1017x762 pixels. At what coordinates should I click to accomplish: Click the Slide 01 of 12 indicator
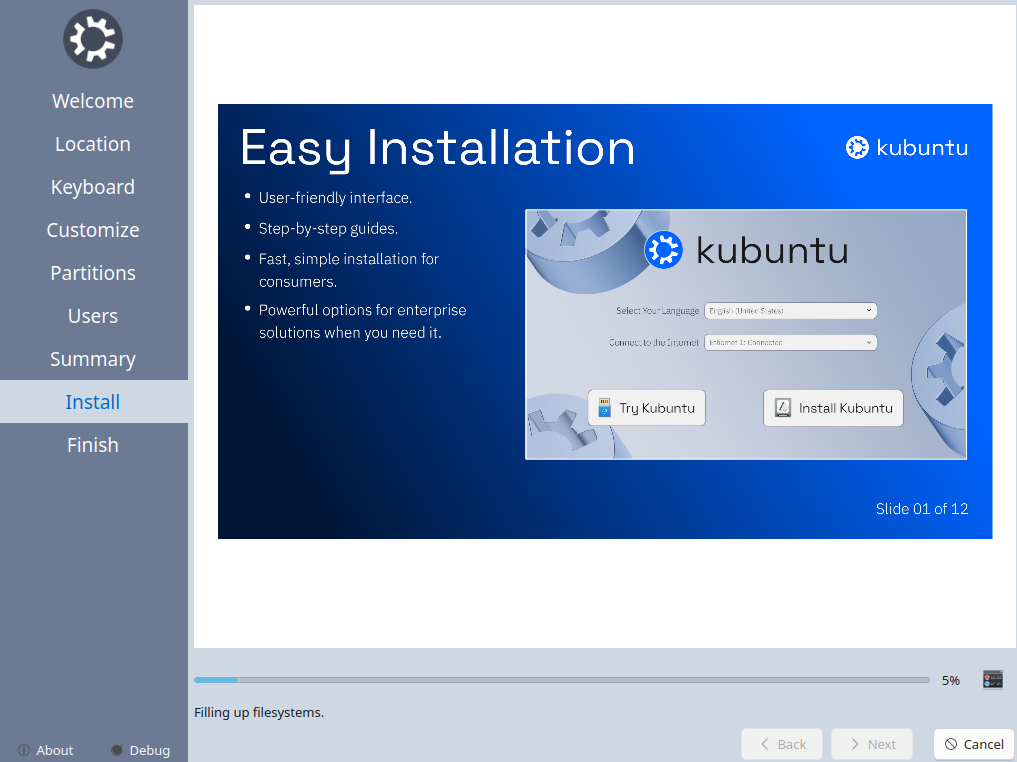921,508
